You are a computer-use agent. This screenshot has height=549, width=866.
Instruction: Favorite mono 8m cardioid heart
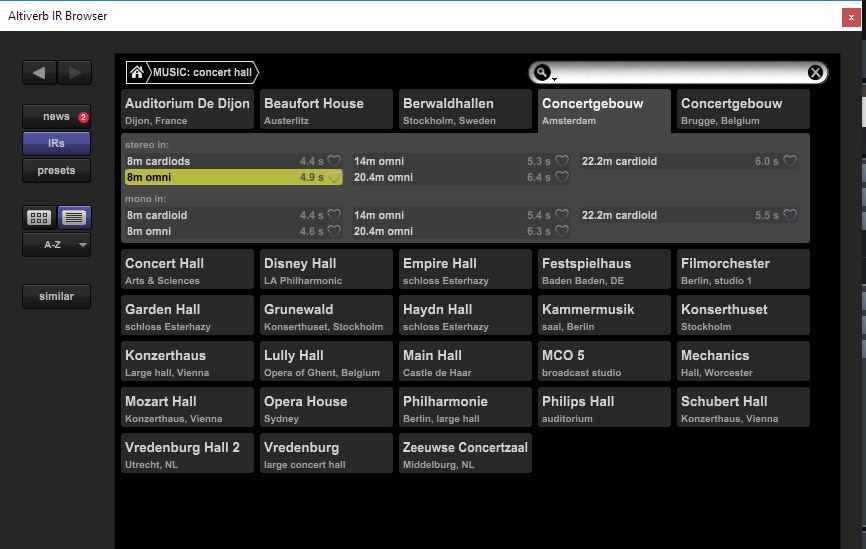[x=334, y=215]
